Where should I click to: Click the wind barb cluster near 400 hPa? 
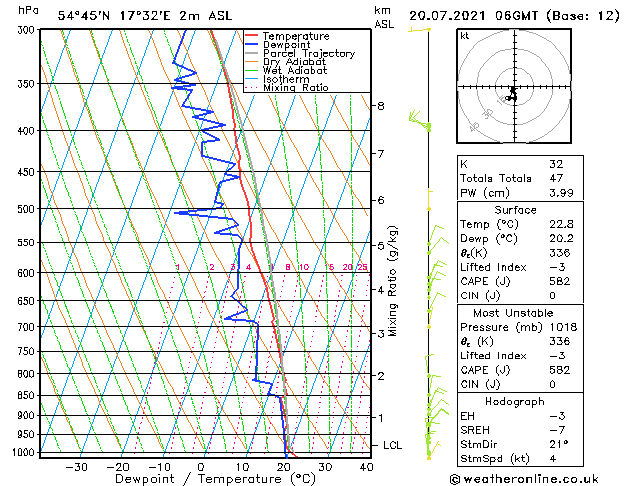pos(420,121)
